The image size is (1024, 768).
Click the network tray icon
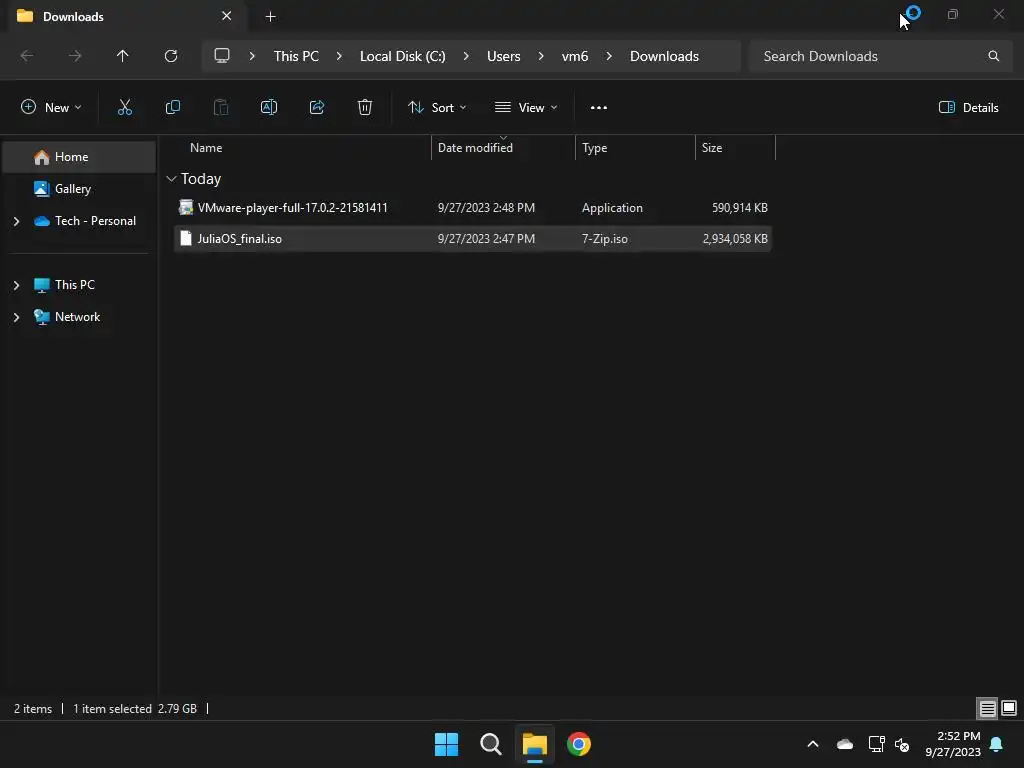[x=876, y=744]
